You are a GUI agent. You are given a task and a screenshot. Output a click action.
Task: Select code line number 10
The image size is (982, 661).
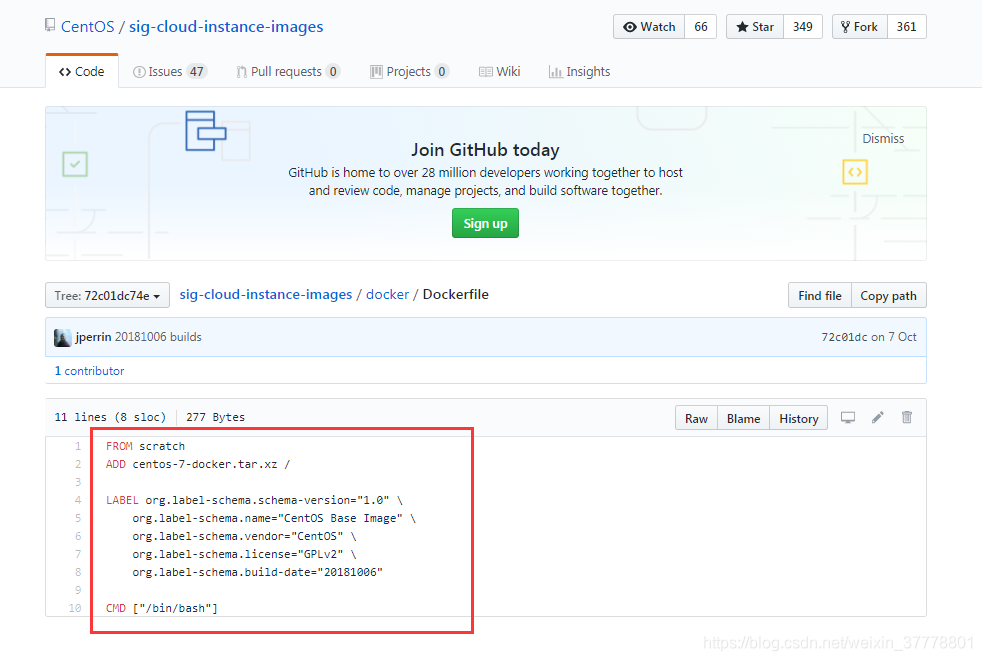[x=75, y=608]
